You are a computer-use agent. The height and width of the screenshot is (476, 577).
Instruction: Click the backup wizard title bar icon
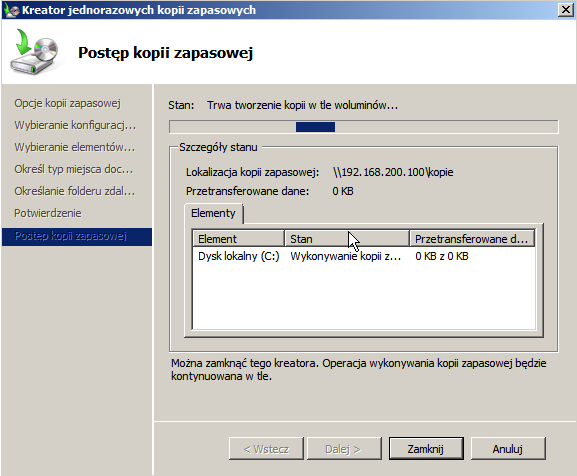point(11,10)
